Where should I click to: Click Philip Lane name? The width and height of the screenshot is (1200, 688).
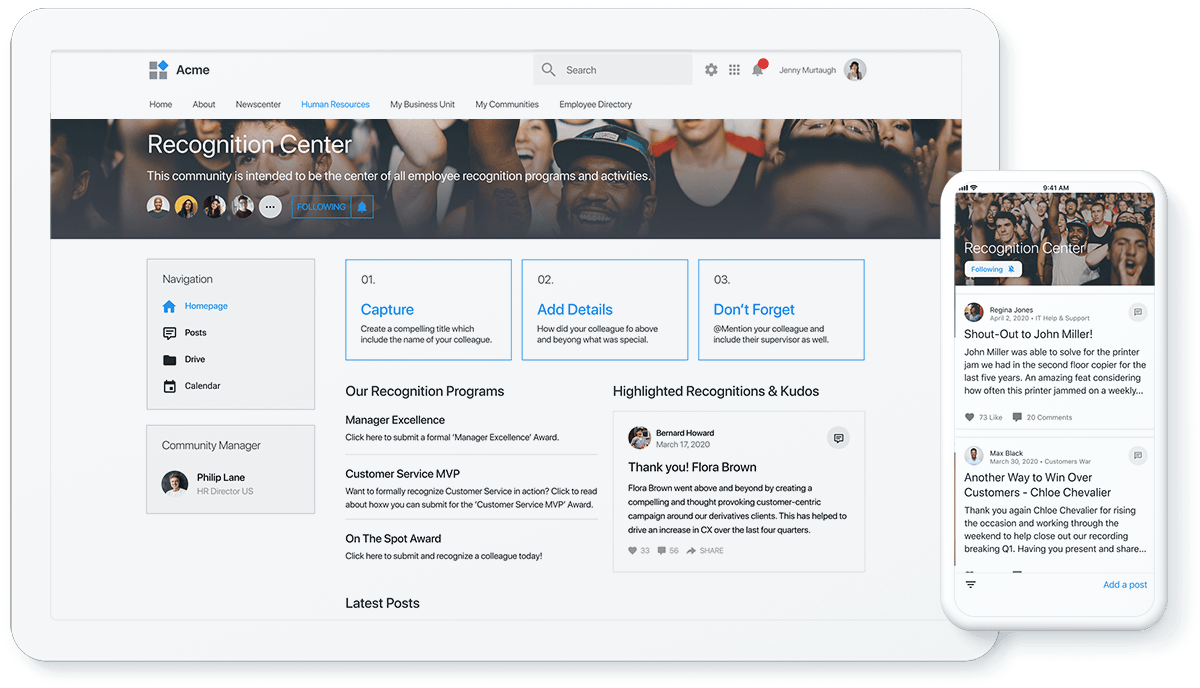coord(221,478)
